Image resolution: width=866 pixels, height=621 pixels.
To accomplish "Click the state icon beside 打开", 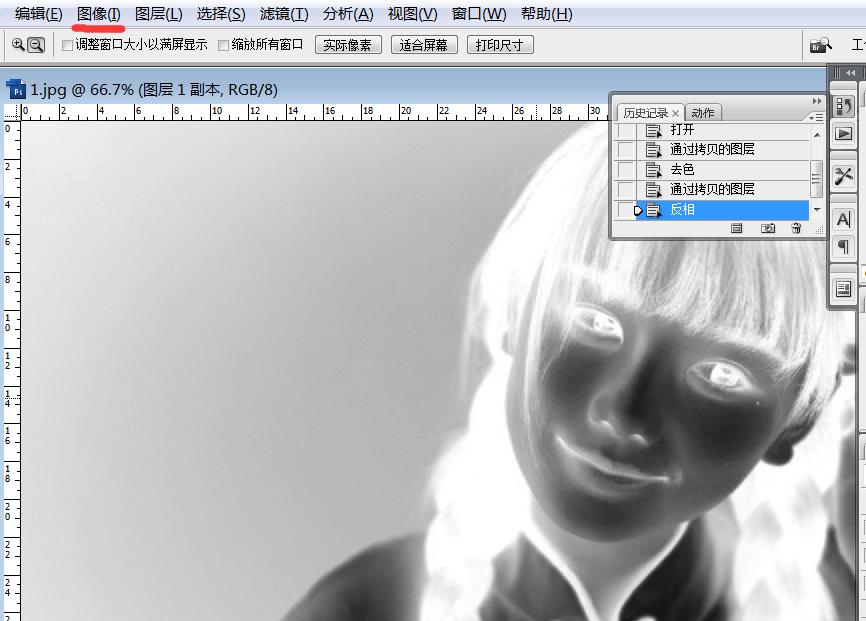I will pyautogui.click(x=653, y=130).
